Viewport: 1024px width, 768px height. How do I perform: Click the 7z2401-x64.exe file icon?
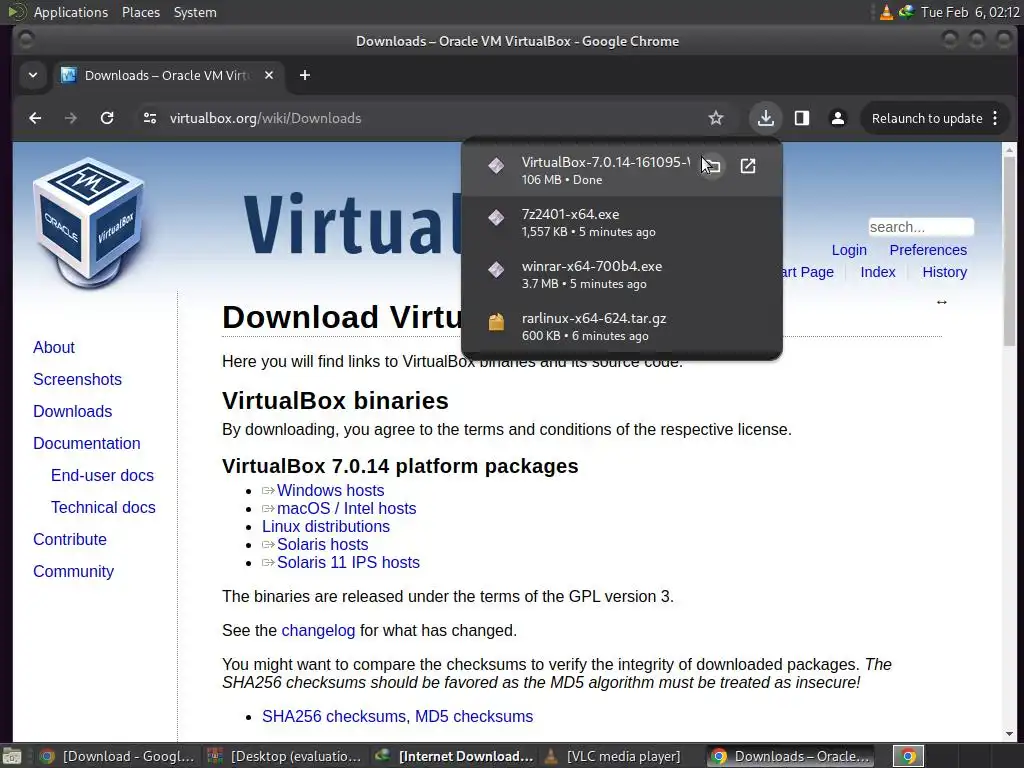(496, 217)
